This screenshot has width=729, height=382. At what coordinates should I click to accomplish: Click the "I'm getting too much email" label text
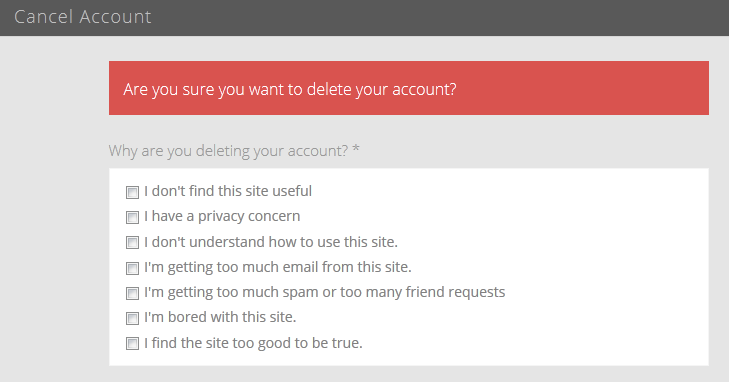pyautogui.click(x=278, y=267)
